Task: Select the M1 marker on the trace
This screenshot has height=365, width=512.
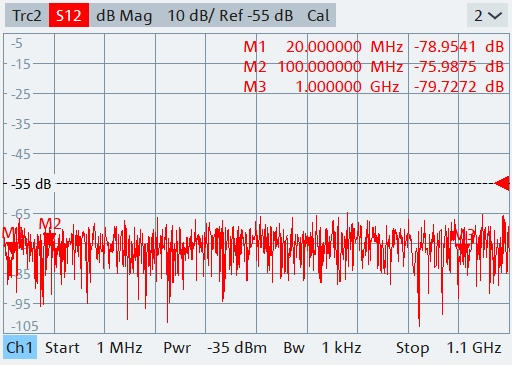Action: 12,239
